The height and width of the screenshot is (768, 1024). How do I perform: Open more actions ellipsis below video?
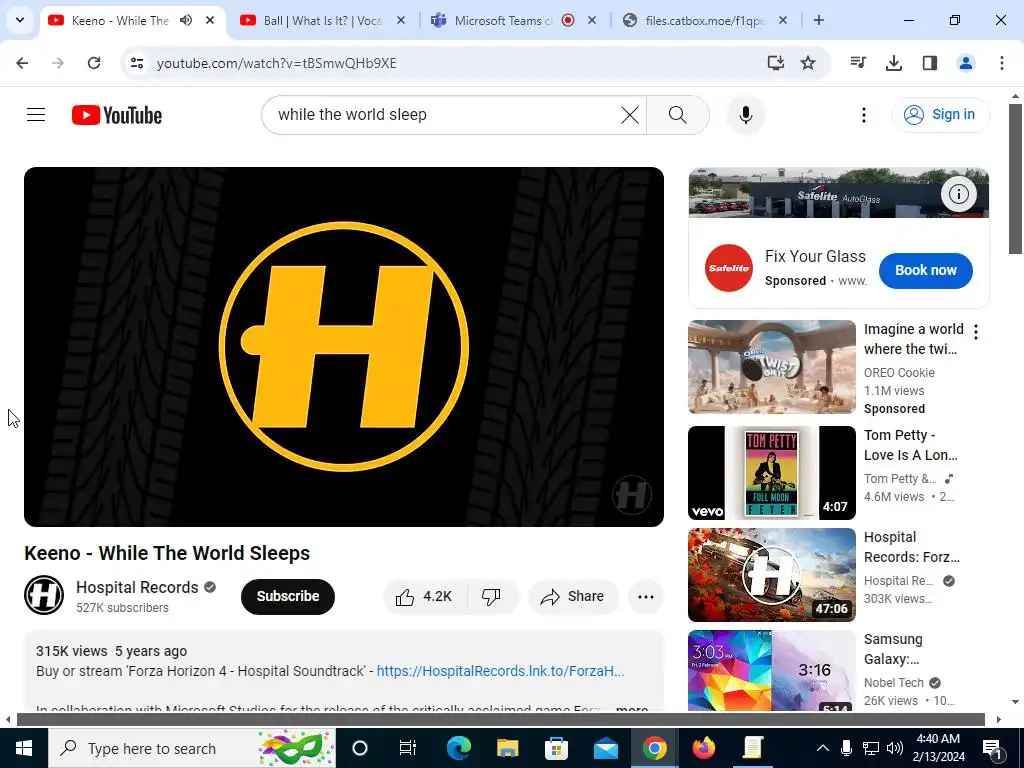tap(645, 596)
